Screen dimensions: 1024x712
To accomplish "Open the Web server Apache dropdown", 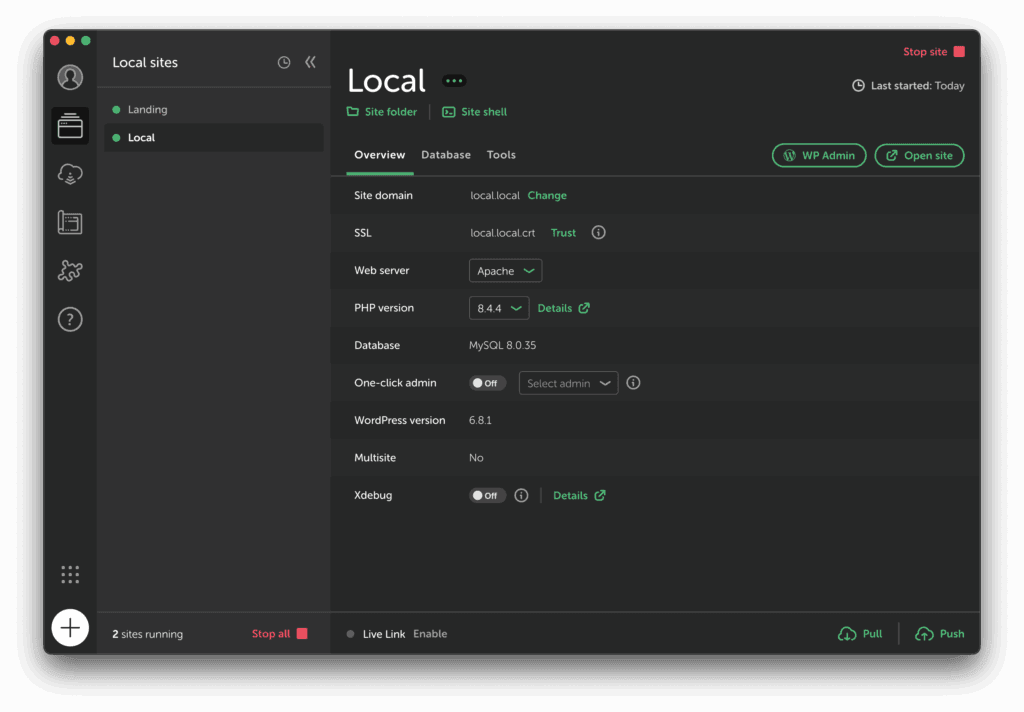I will tap(505, 270).
